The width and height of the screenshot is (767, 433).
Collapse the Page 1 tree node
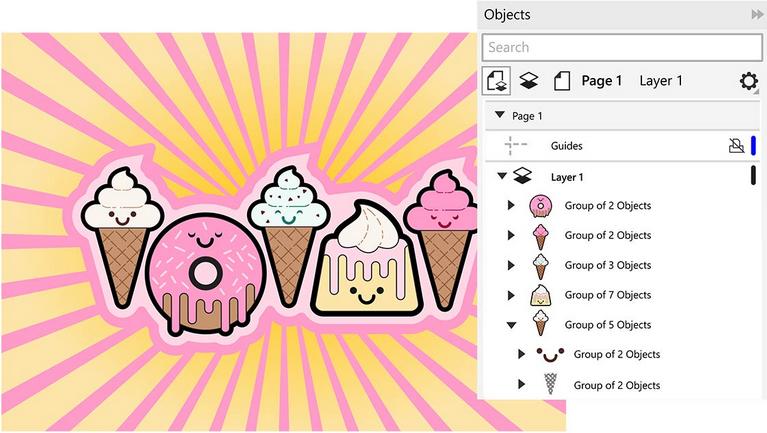499,115
